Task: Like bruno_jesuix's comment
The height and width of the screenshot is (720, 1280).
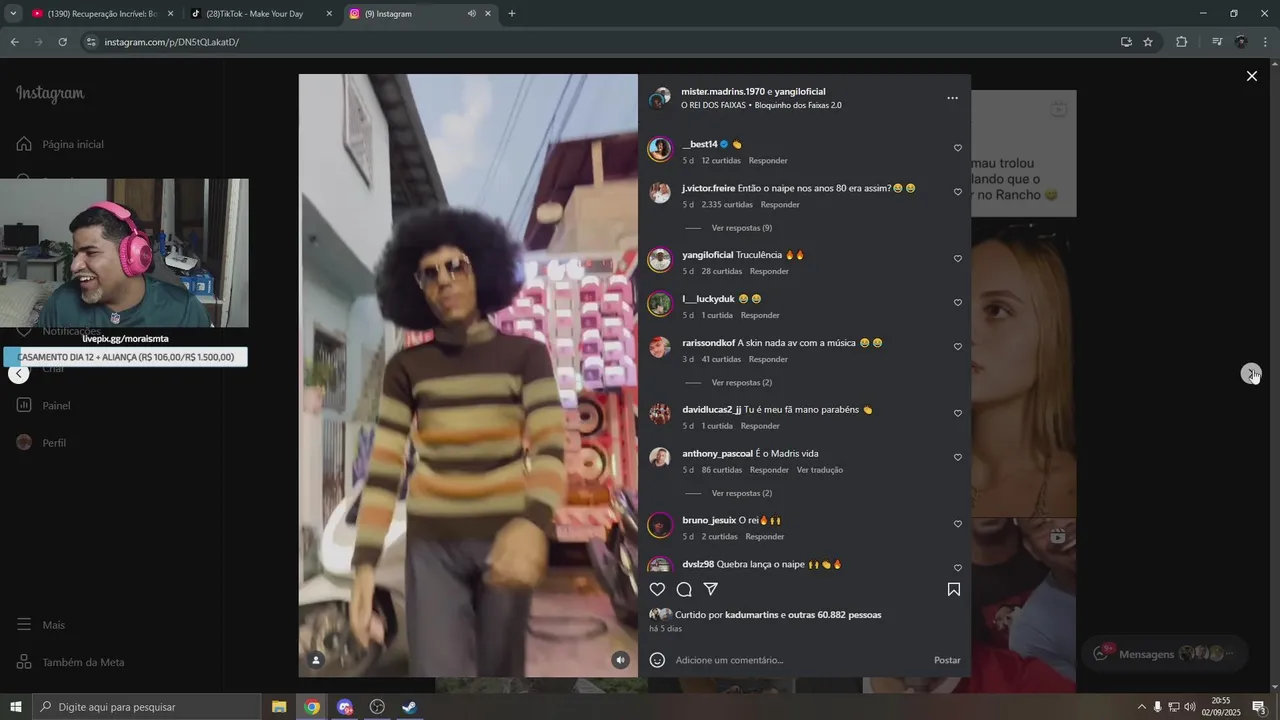Action: point(957,524)
